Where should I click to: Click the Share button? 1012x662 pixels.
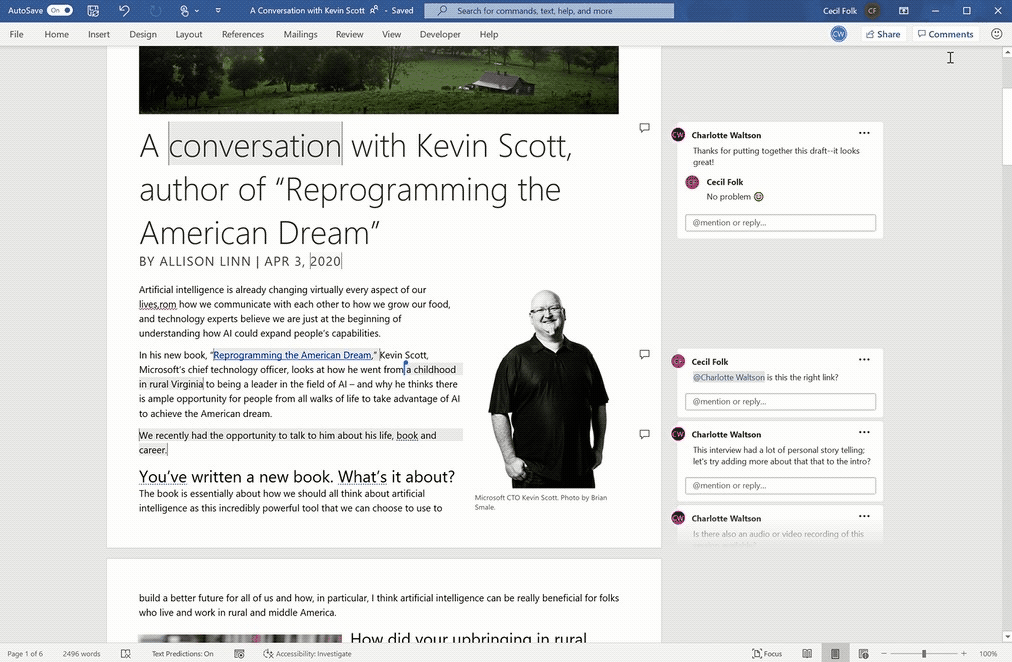click(883, 34)
